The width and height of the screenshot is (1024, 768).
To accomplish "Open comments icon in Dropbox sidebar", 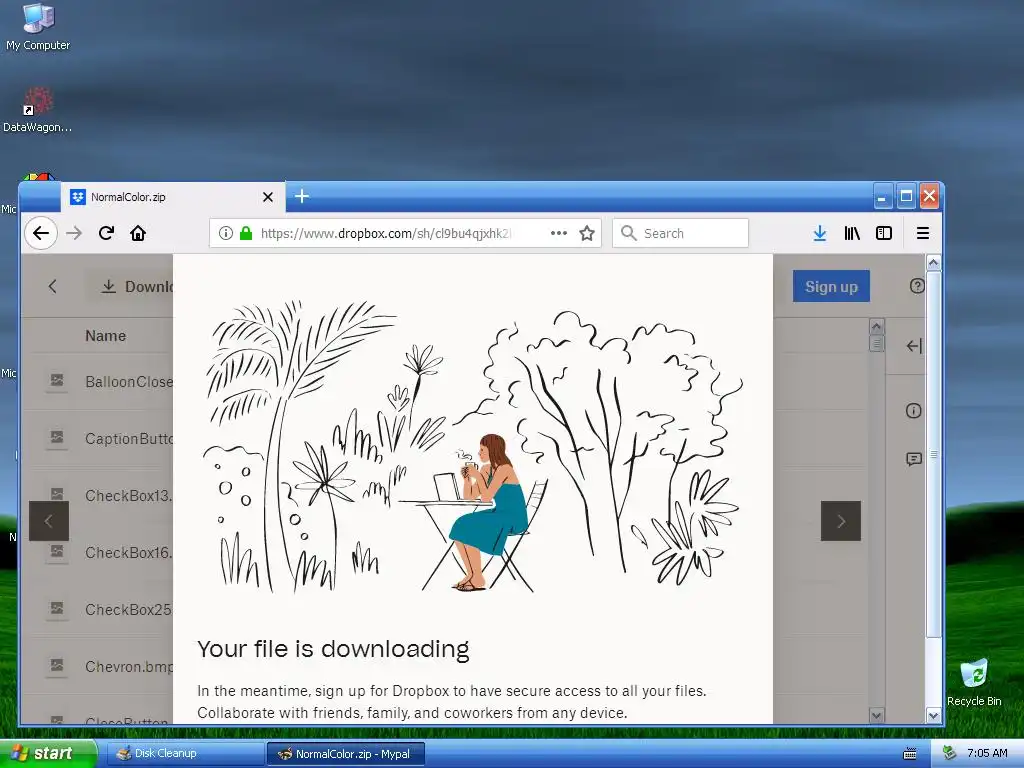I will pos(914,459).
